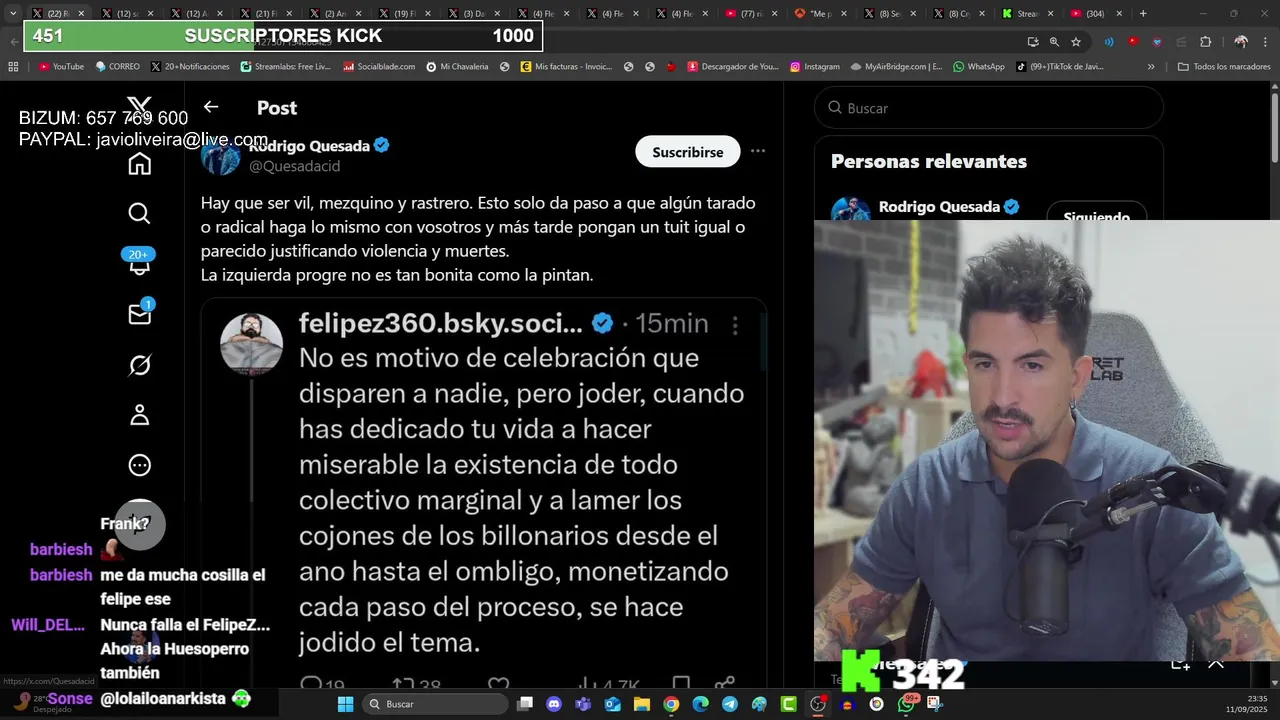Image resolution: width=1280 pixels, height=720 pixels.
Task: Go back with the Post arrow
Action: 211,107
